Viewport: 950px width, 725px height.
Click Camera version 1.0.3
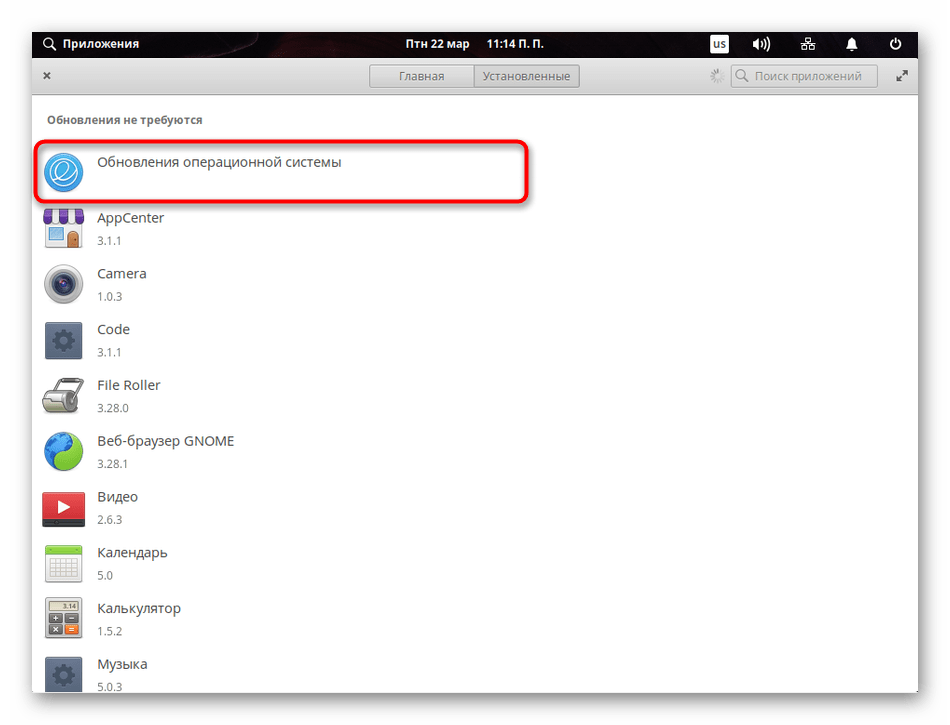click(110, 297)
